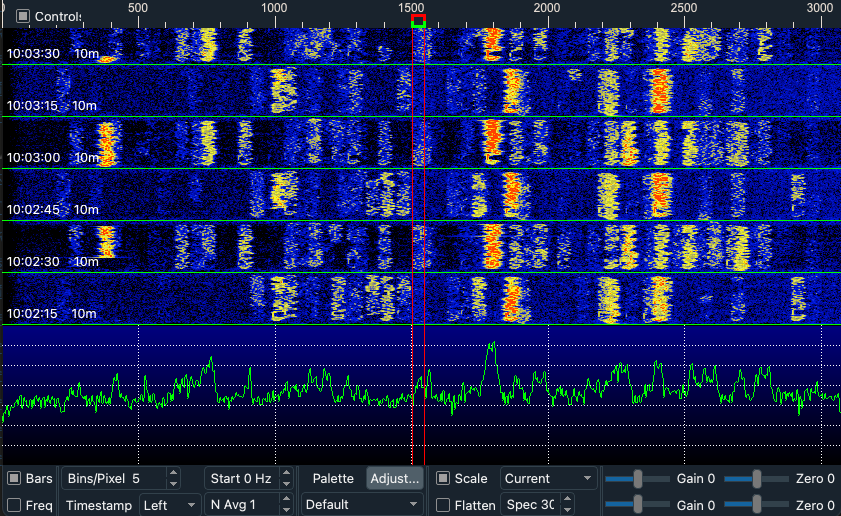This screenshot has width=841, height=516.
Task: Decrease the N Avg value
Action: pos(286,510)
